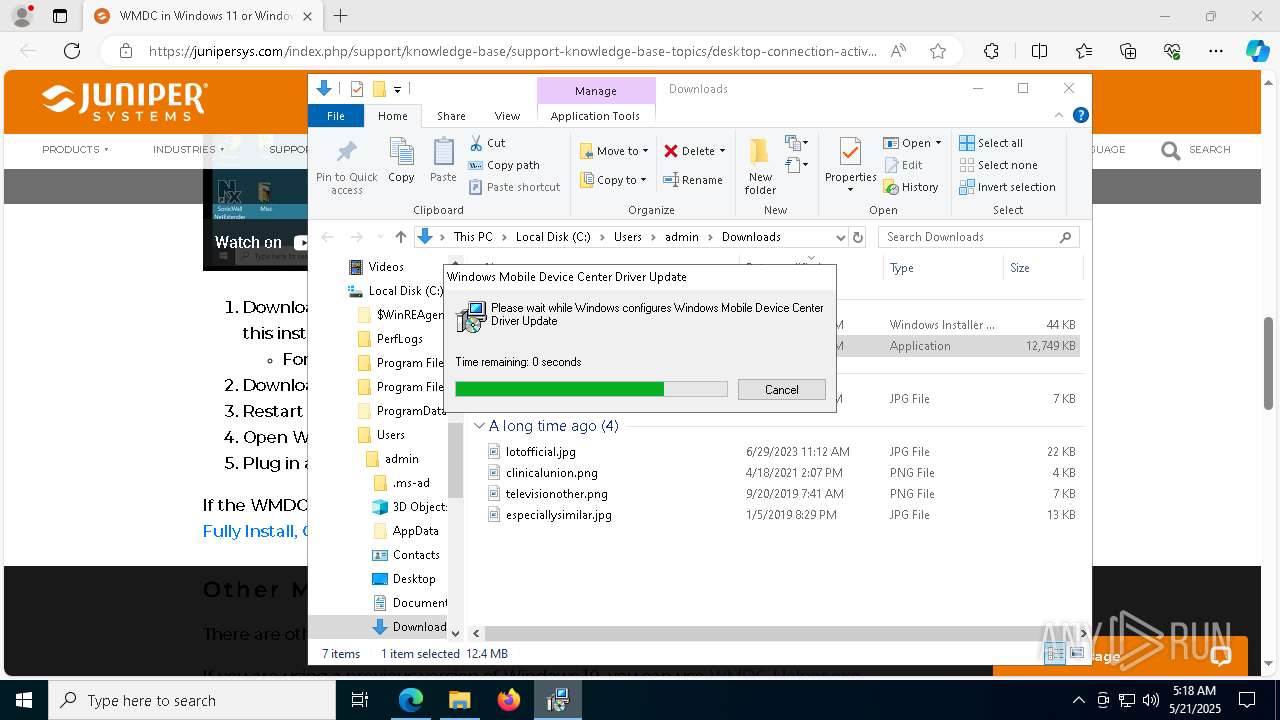Click Invert selection in ribbon

tap(1007, 187)
